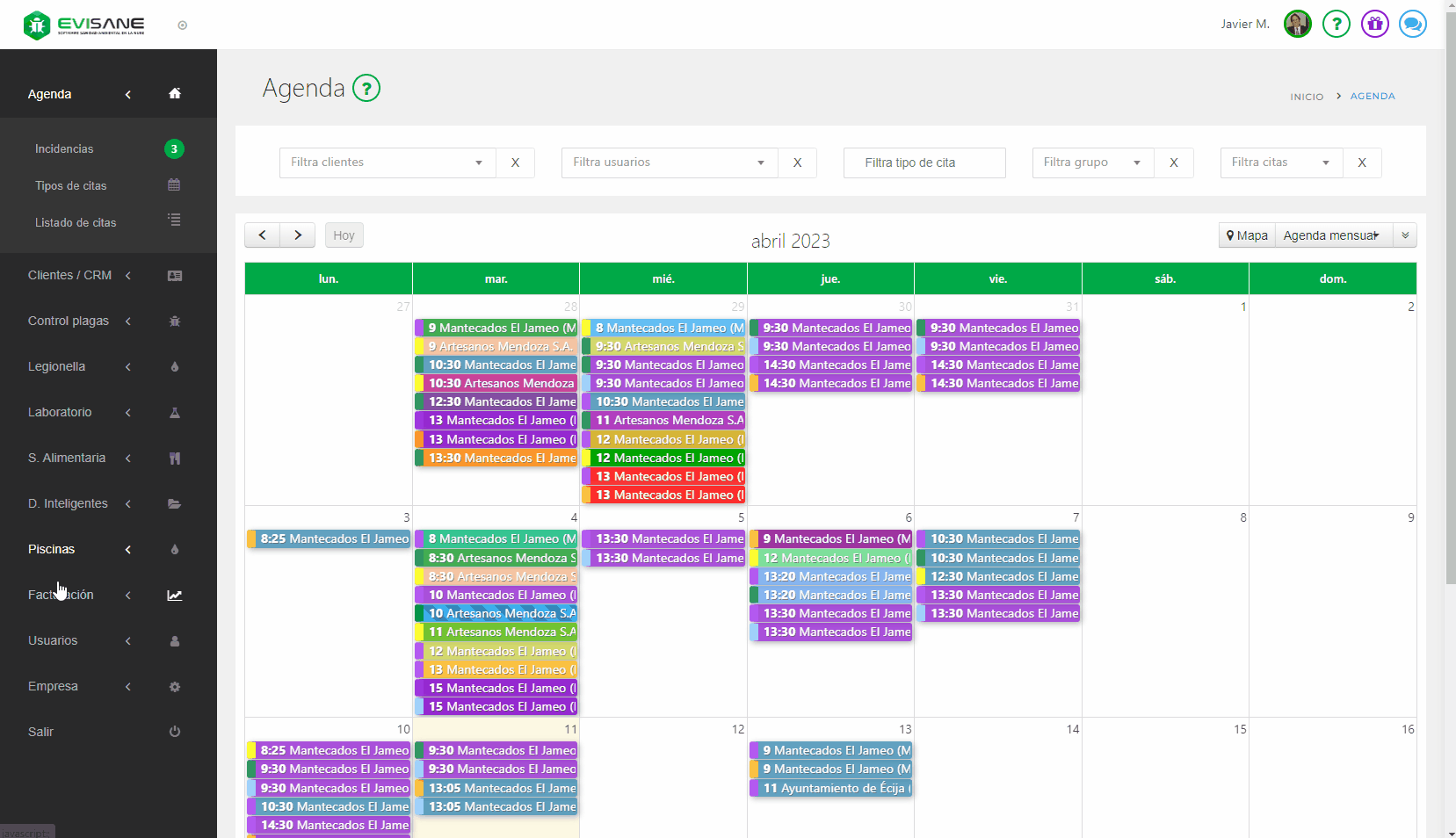Click the Mapa button

click(1247, 235)
